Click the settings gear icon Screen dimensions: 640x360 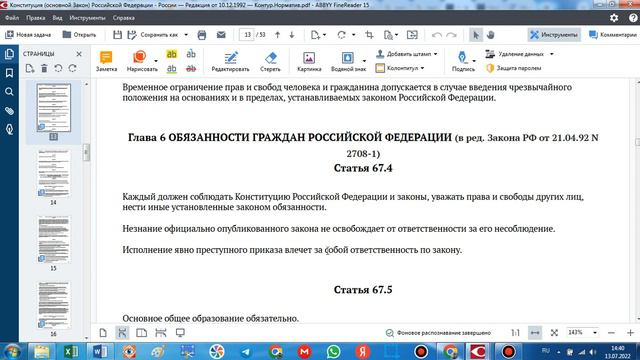(x=614, y=18)
